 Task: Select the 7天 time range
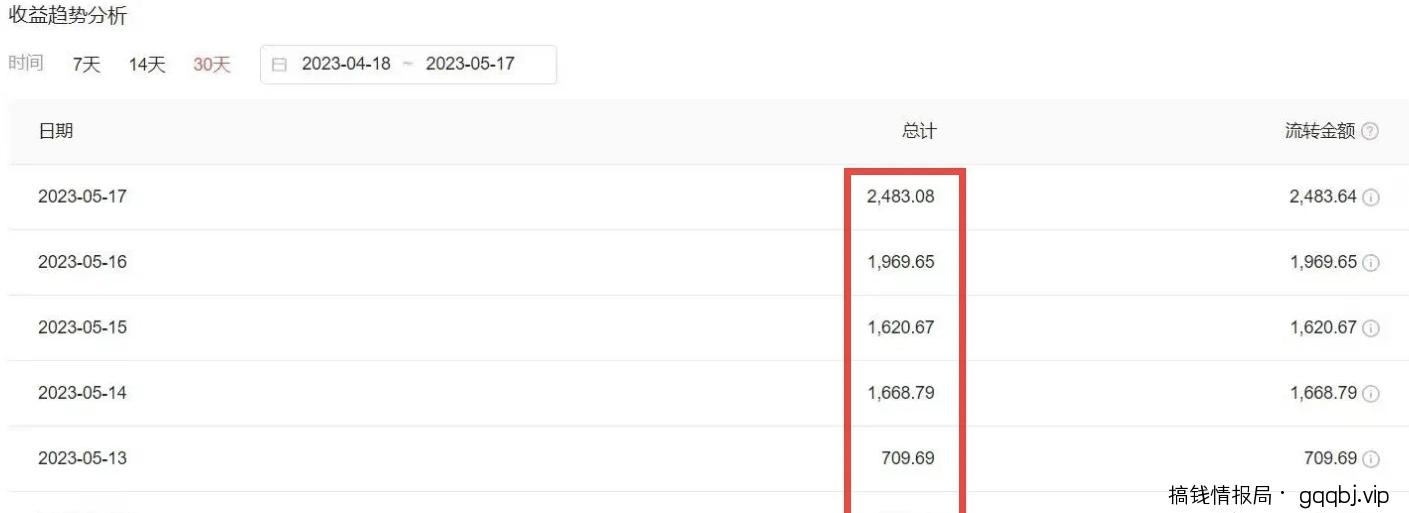click(87, 65)
